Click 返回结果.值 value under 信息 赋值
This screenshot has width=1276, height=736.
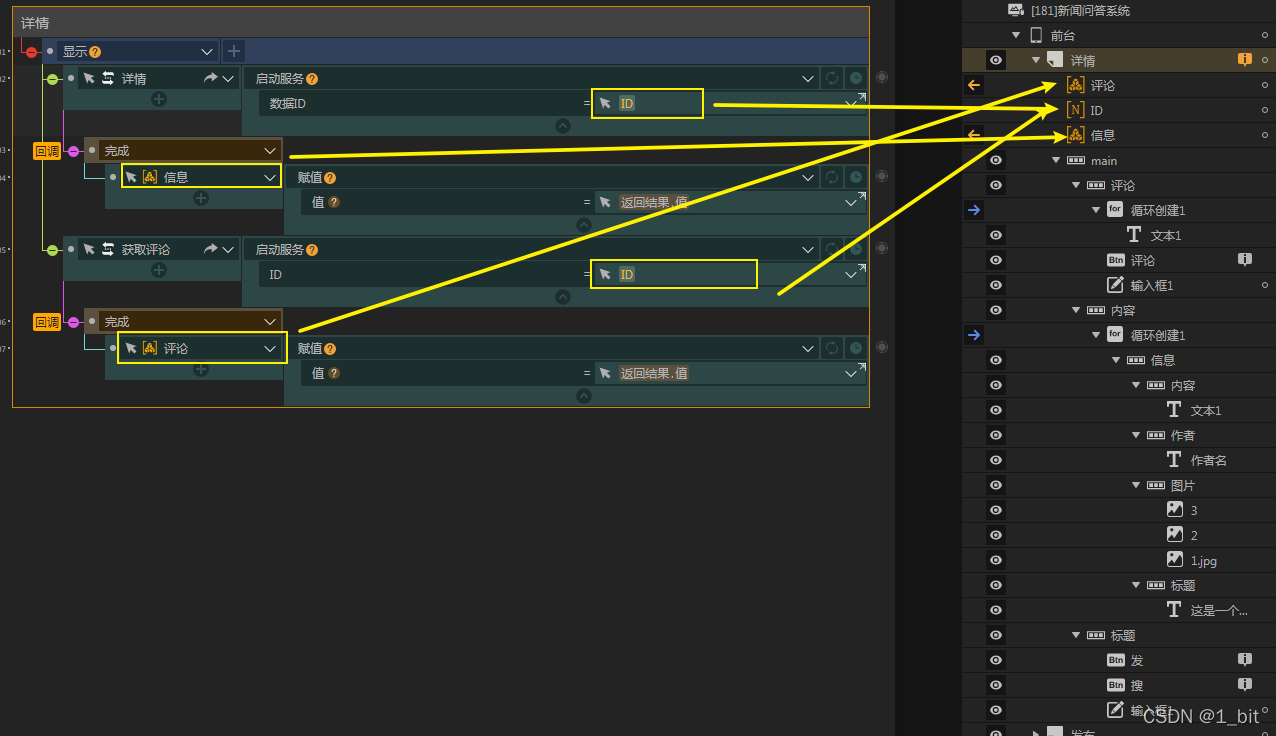coord(654,202)
